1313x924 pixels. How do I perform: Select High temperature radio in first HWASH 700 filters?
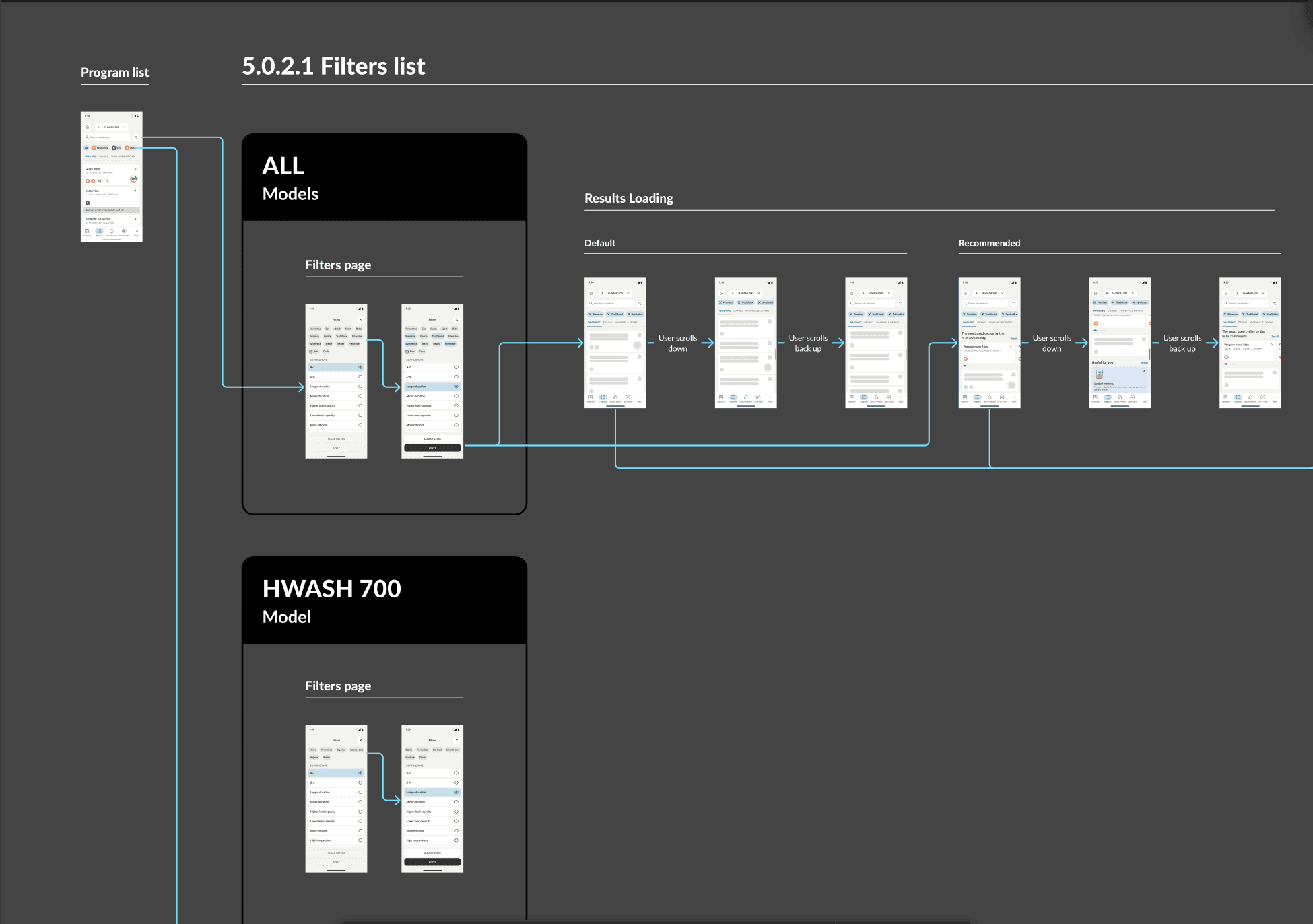[x=360, y=840]
